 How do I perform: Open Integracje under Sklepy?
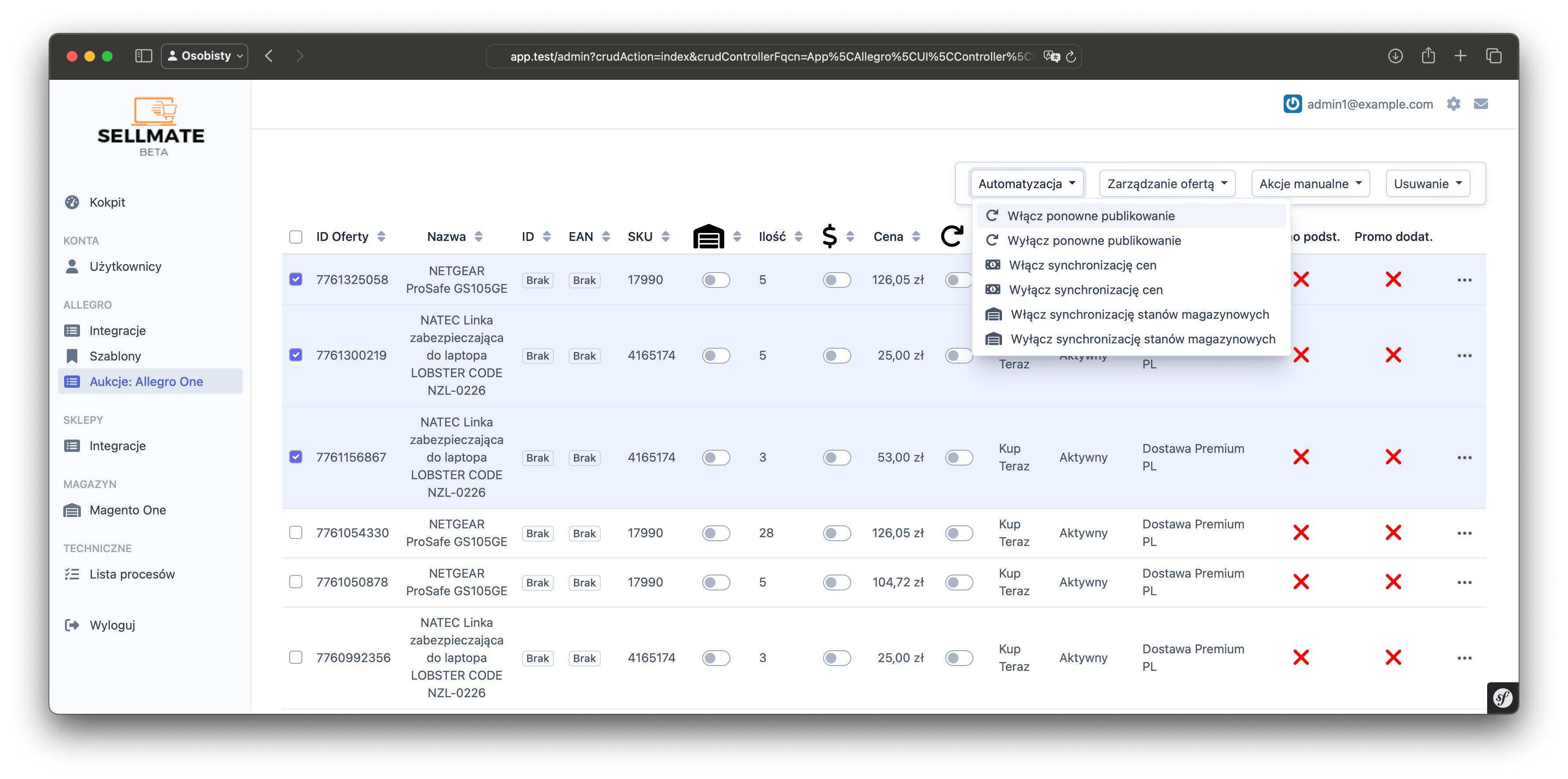[150, 446]
